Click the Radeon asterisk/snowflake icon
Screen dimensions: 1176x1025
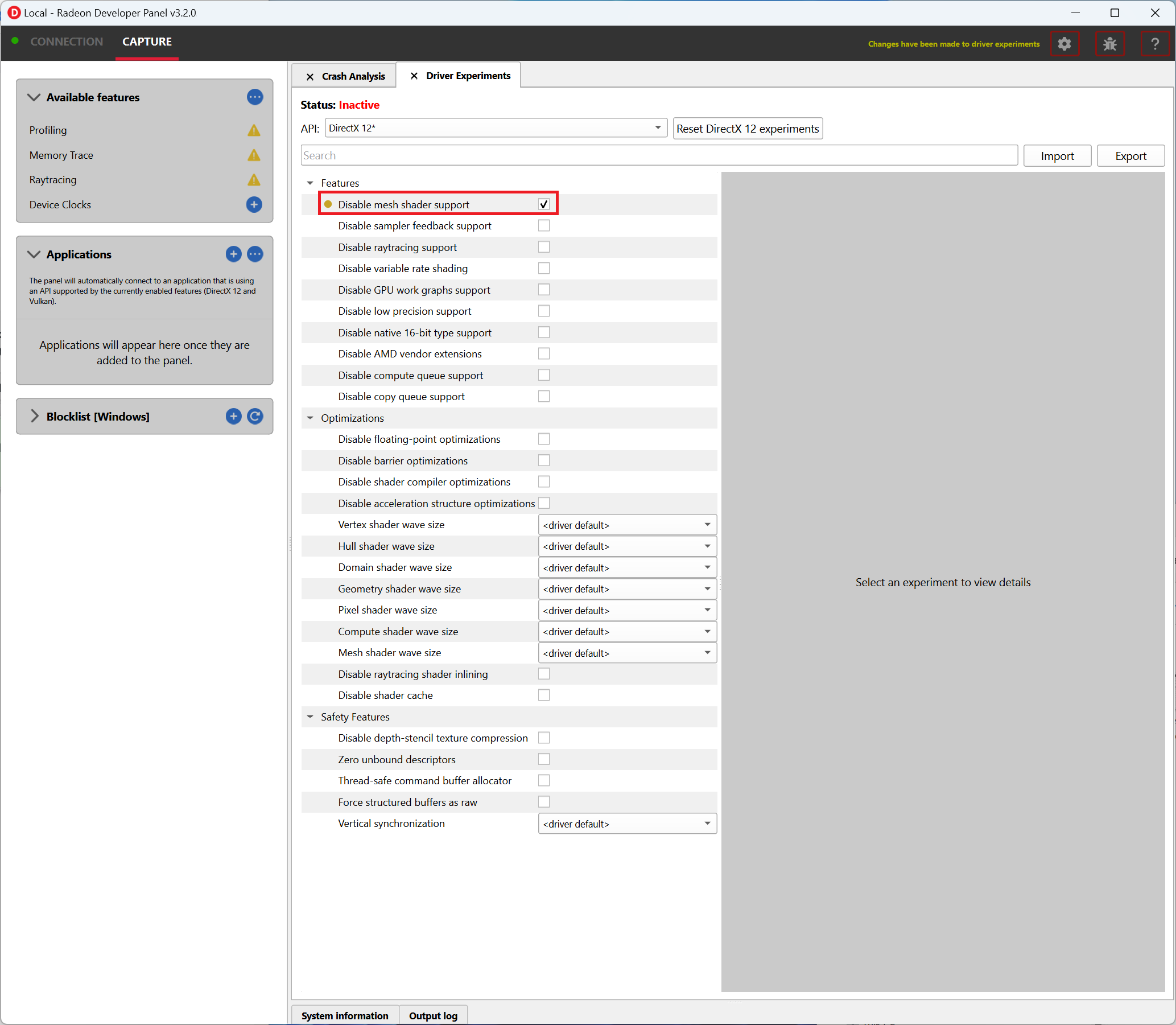point(1110,42)
